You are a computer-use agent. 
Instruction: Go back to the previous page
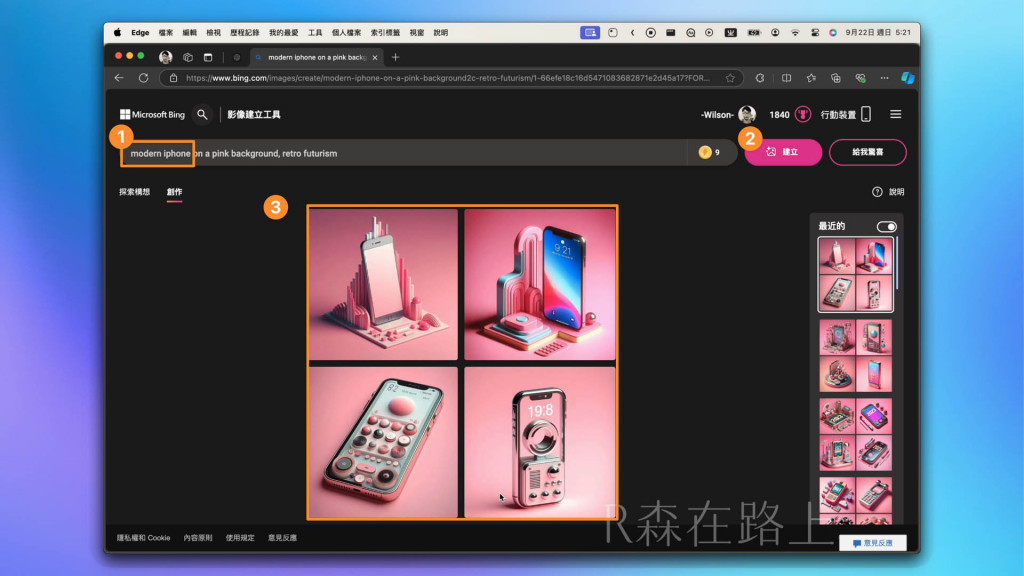(x=119, y=78)
